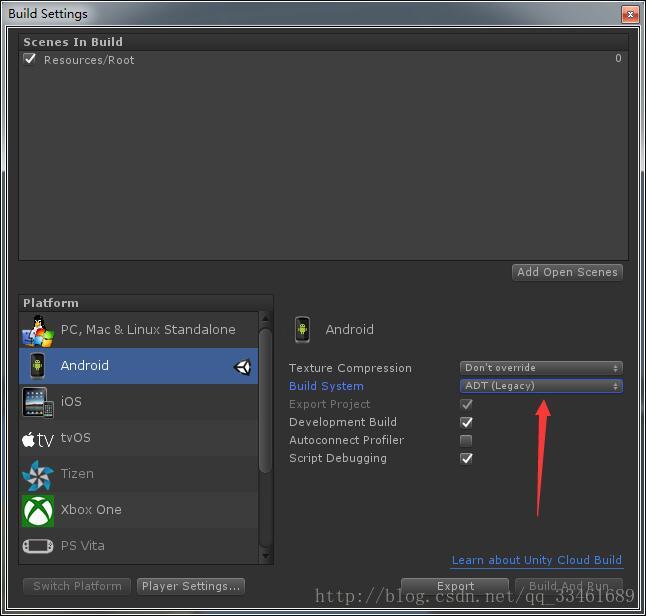Click the Apple tv icon for tvOS
This screenshot has height=616, width=646.
(x=38, y=440)
